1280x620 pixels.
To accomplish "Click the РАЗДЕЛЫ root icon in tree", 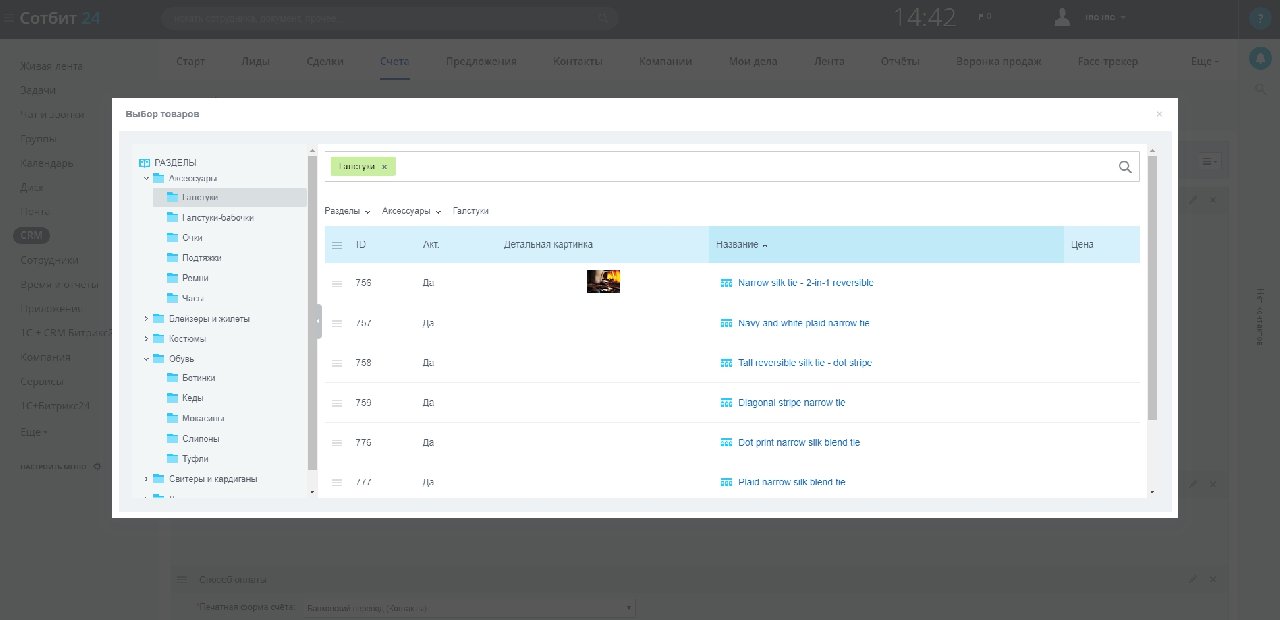I will point(145,162).
